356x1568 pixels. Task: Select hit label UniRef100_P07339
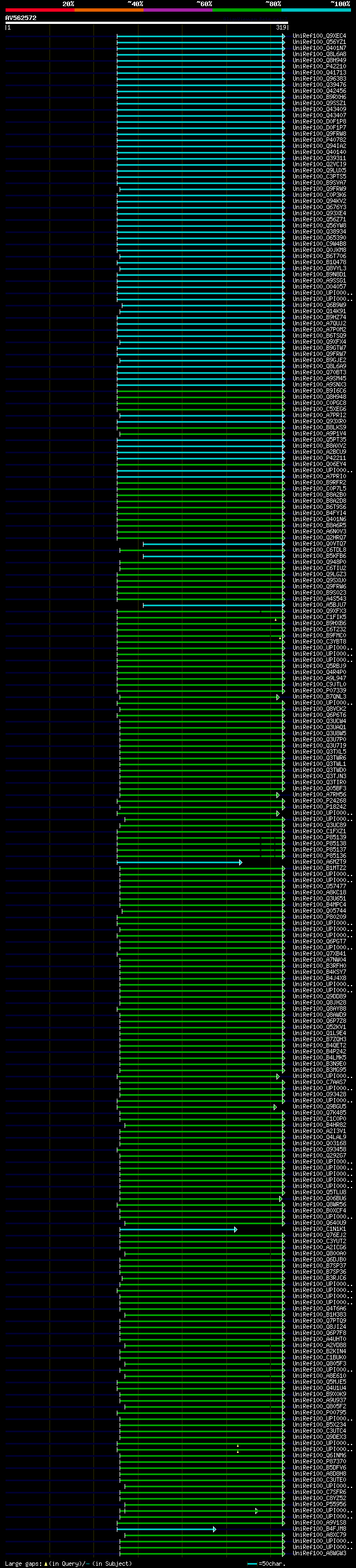[319, 691]
